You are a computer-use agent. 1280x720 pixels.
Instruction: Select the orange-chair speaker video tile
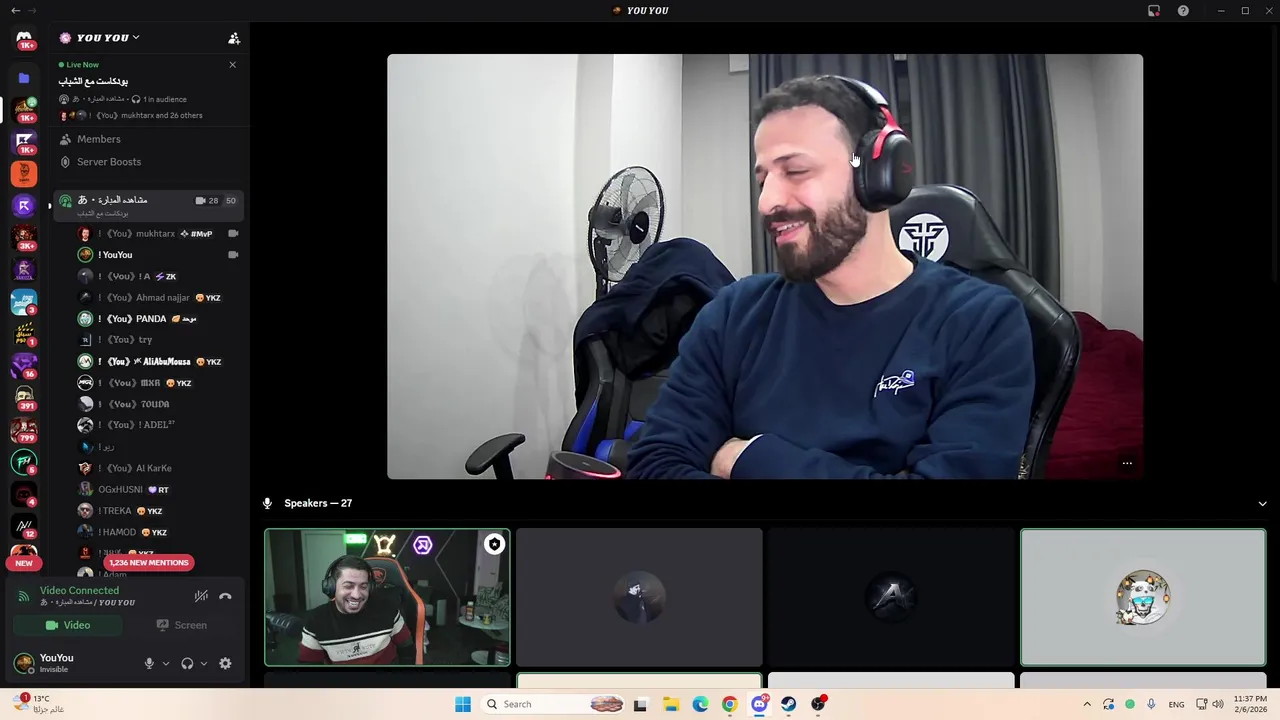387,597
